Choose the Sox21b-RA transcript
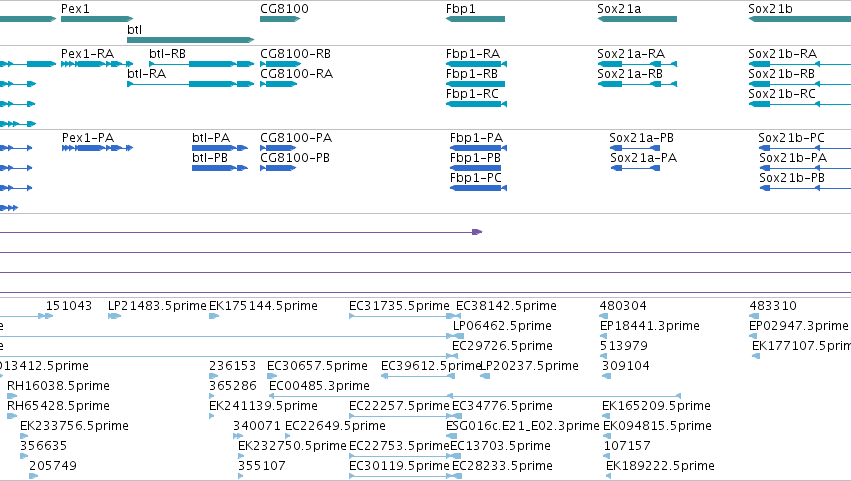851x481 pixels. (x=782, y=54)
